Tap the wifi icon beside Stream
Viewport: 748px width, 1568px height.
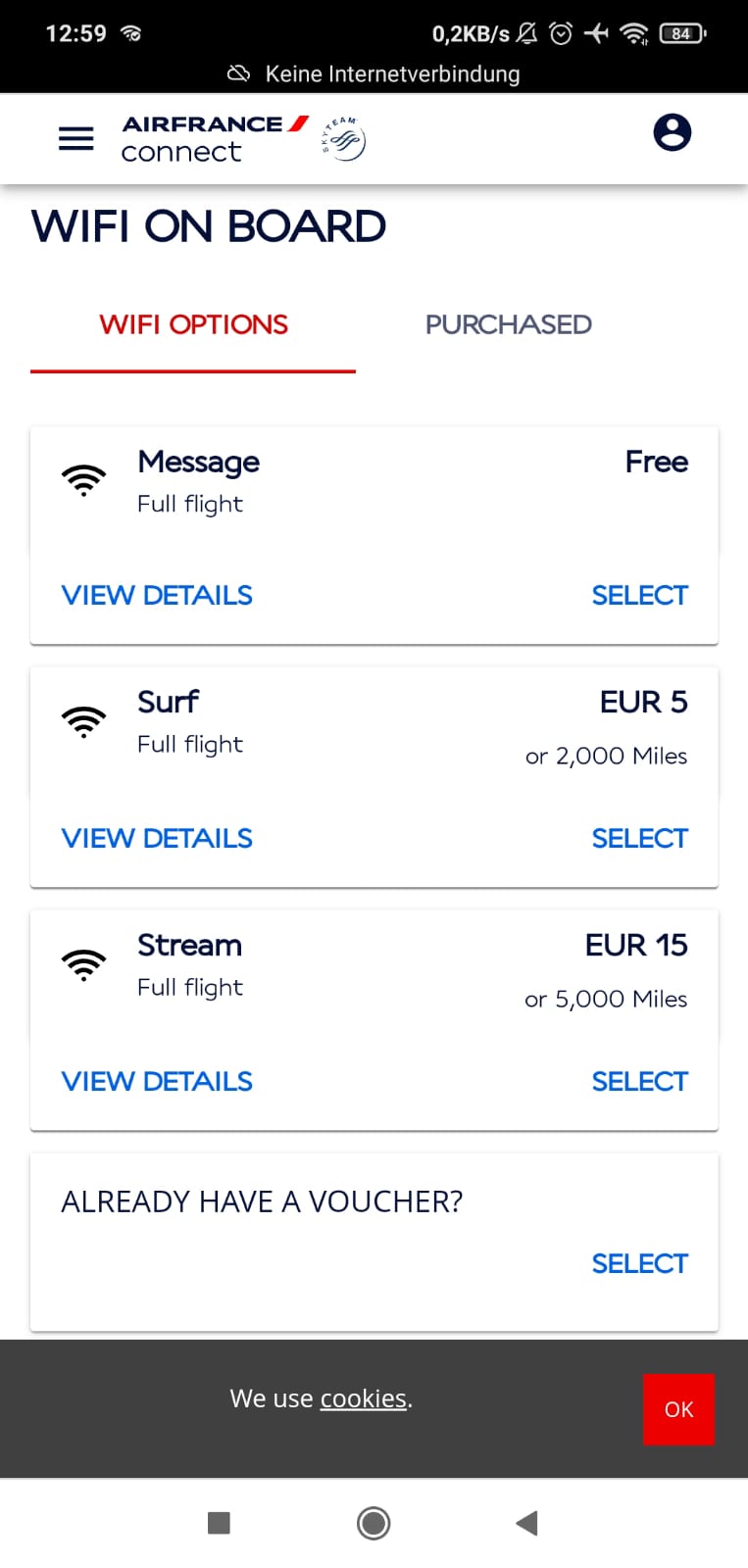coord(83,964)
